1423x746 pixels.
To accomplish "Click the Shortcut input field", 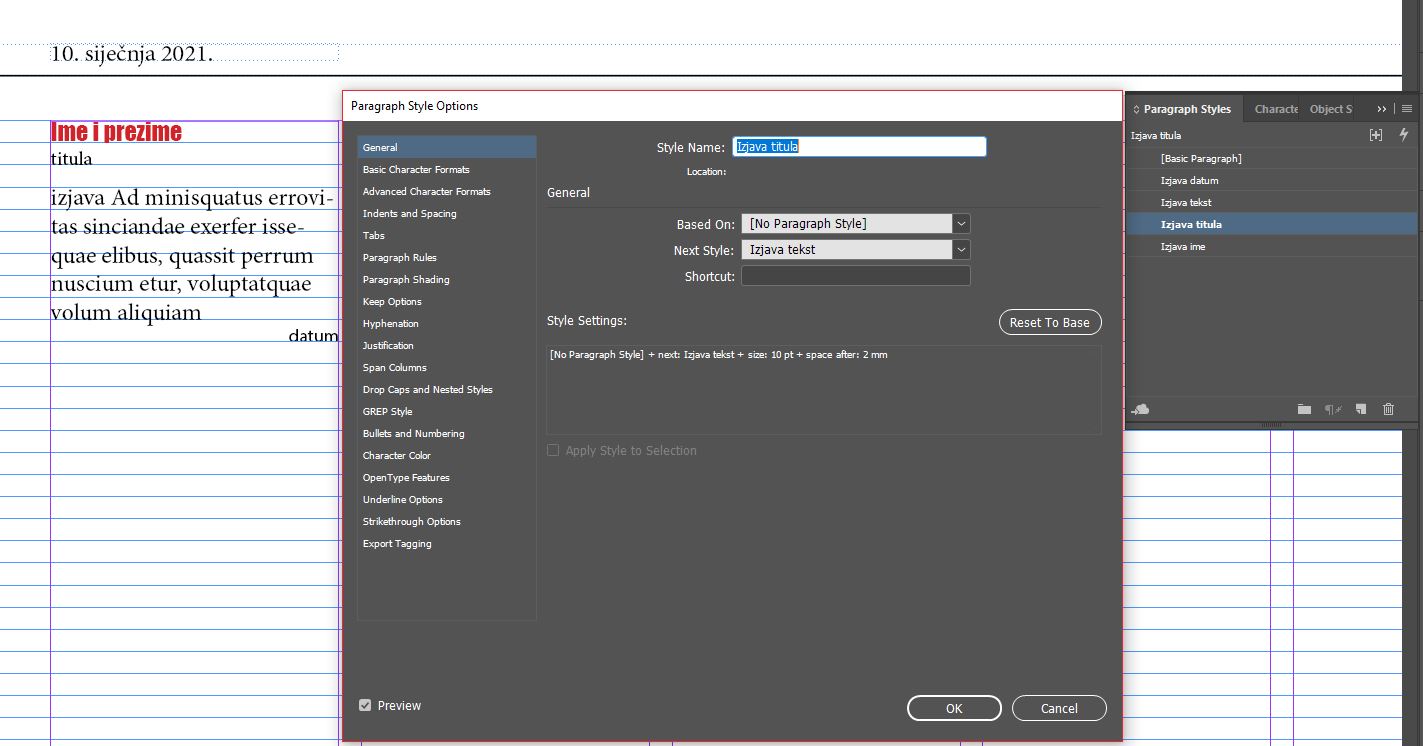I will (855, 276).
